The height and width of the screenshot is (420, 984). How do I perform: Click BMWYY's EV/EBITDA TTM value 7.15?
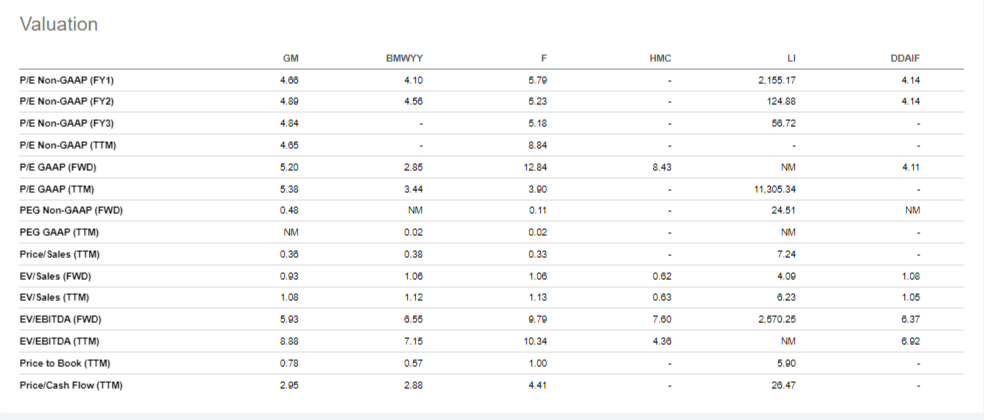pos(414,341)
